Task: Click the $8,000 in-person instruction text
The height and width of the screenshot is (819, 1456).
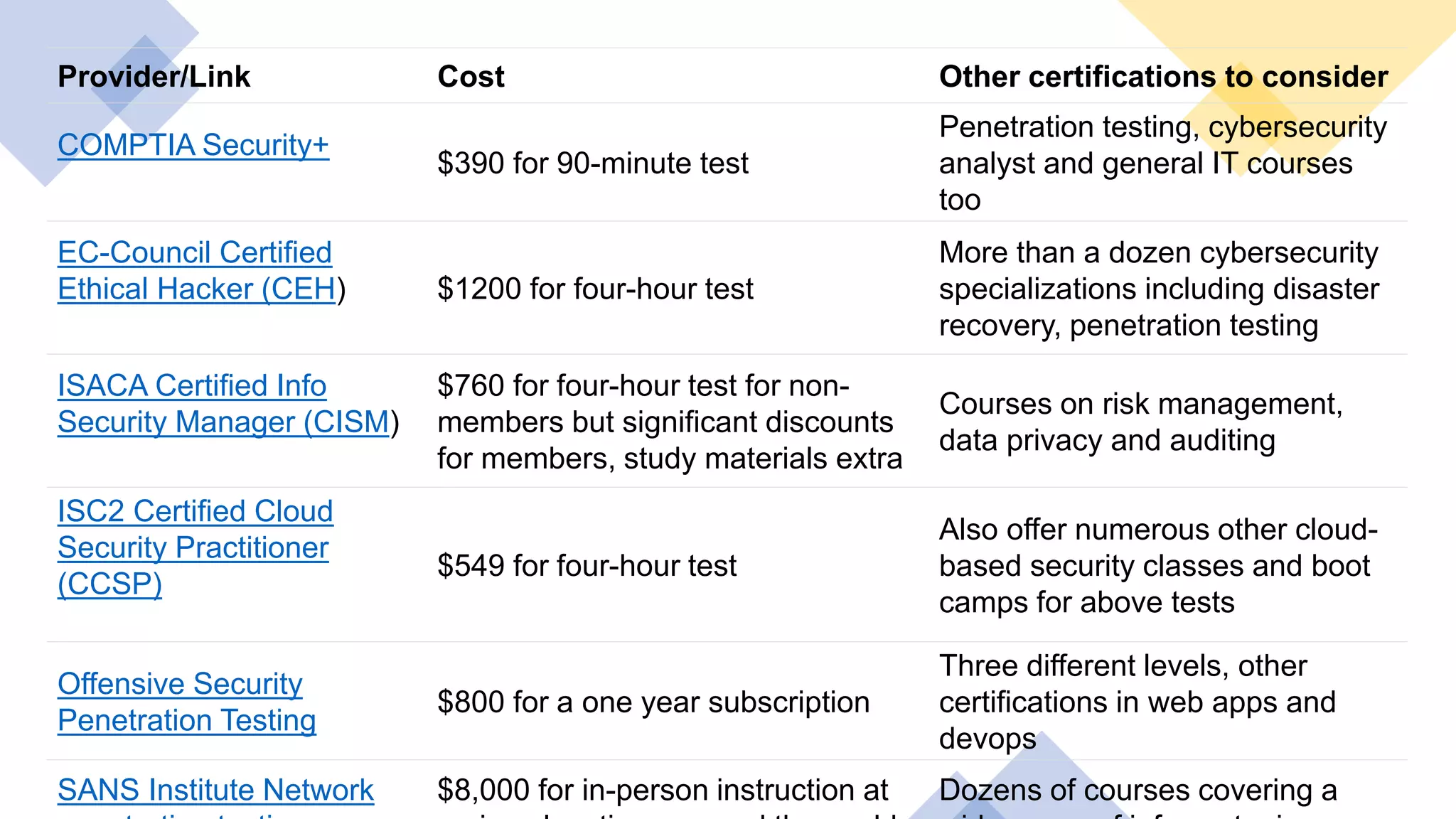Action: pyautogui.click(x=663, y=791)
